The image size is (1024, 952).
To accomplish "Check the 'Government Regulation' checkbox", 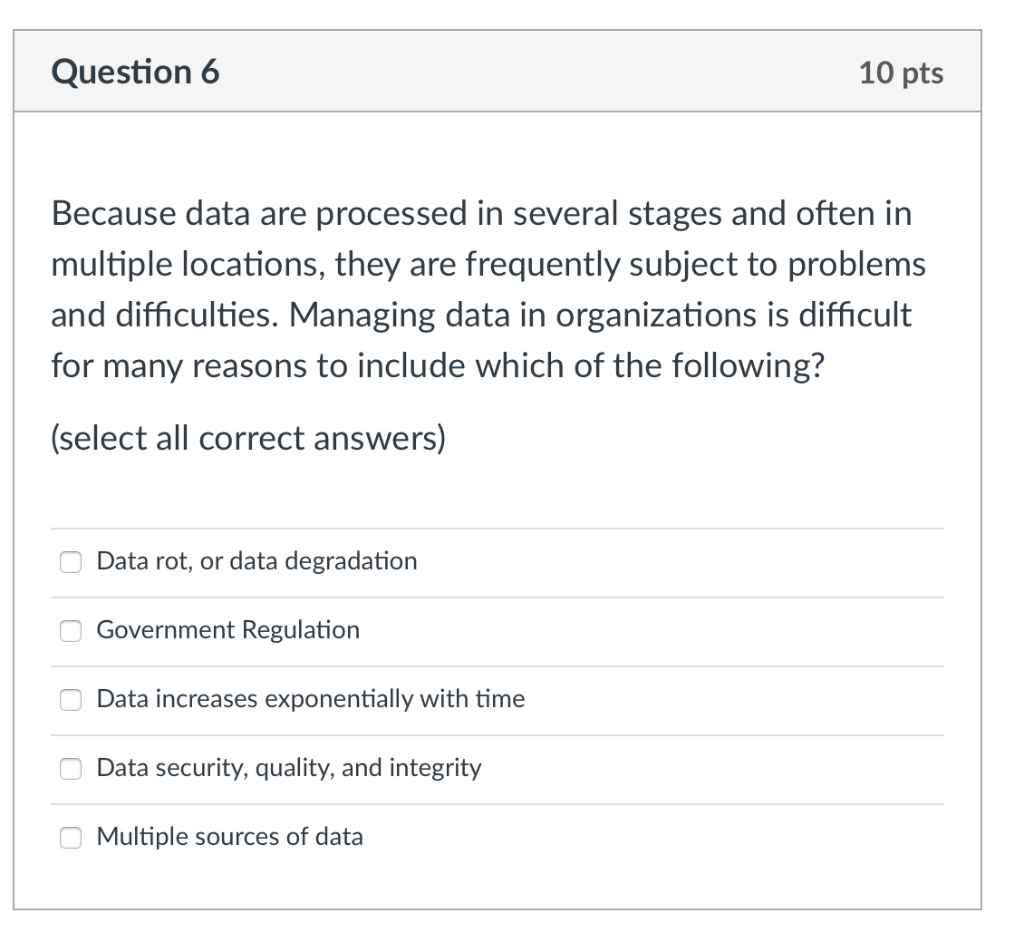I will [70, 631].
